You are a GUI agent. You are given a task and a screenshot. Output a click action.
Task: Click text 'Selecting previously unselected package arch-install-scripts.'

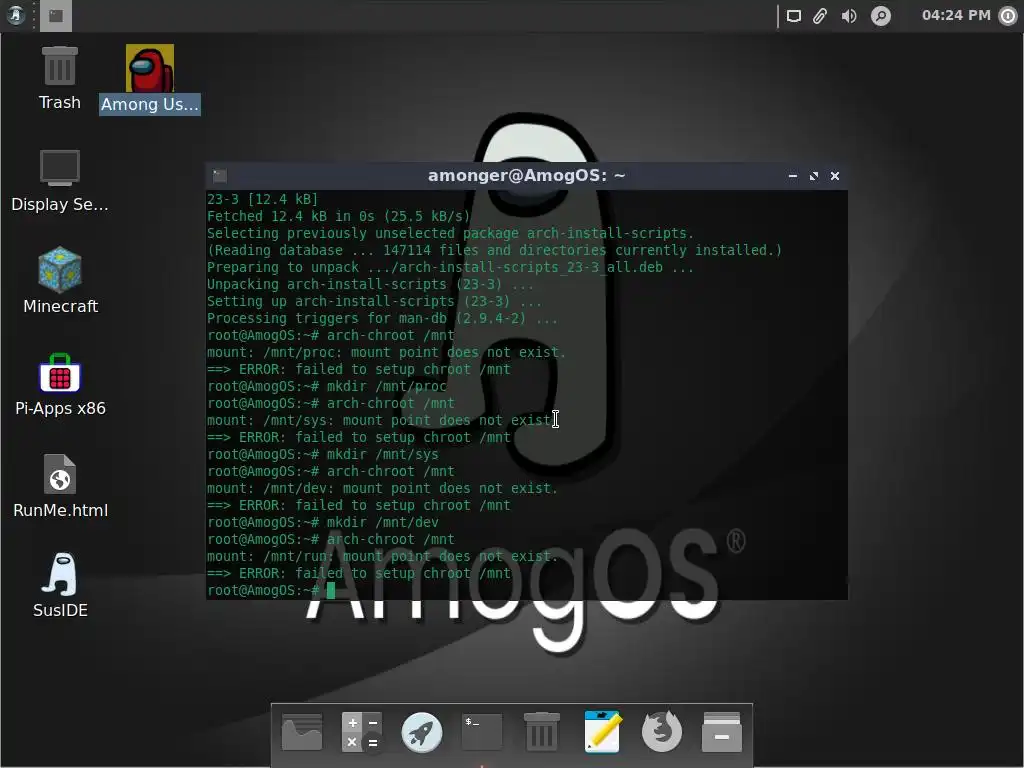451,234
